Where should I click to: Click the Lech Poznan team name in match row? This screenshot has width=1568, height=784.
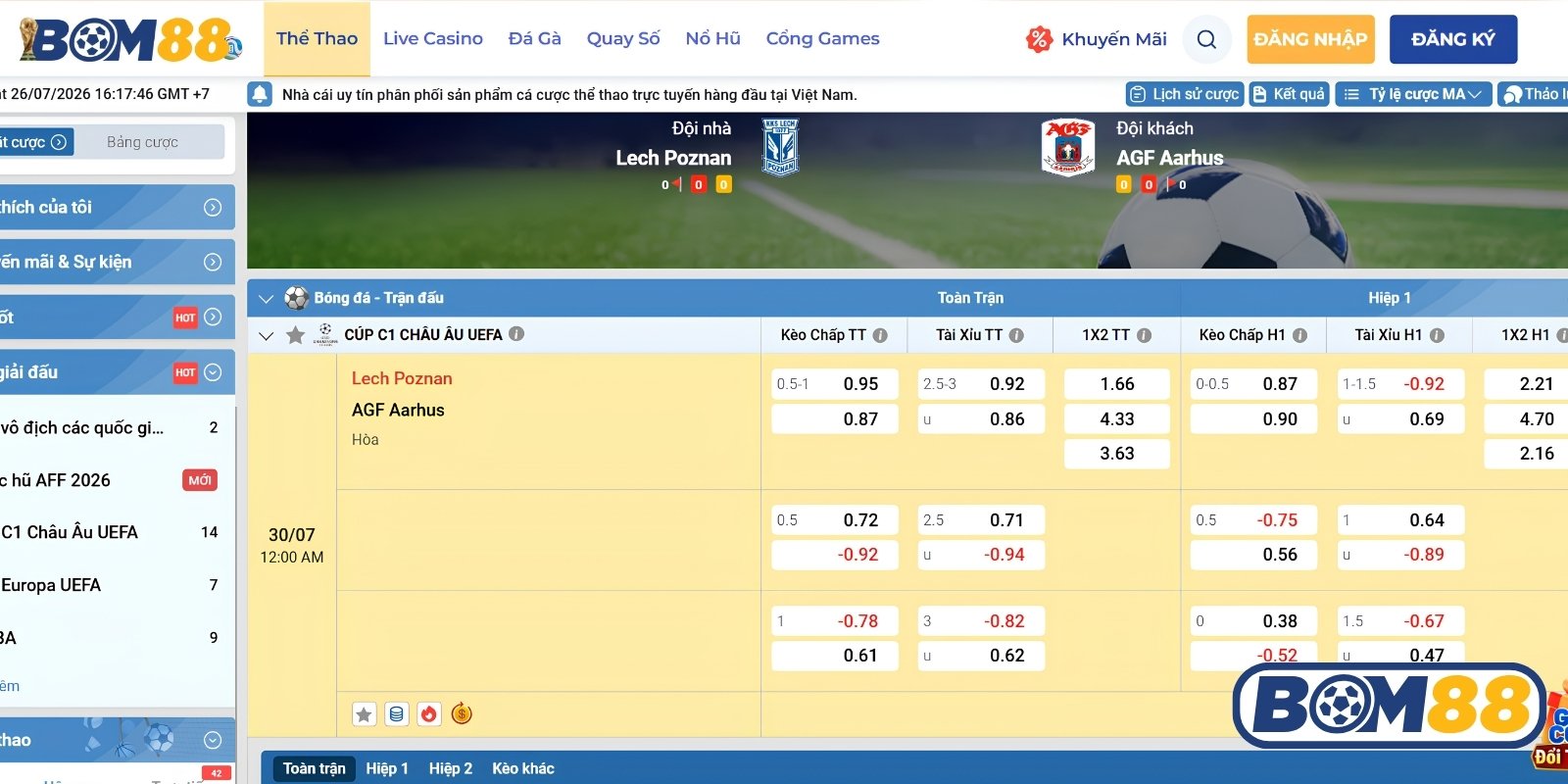click(x=402, y=378)
